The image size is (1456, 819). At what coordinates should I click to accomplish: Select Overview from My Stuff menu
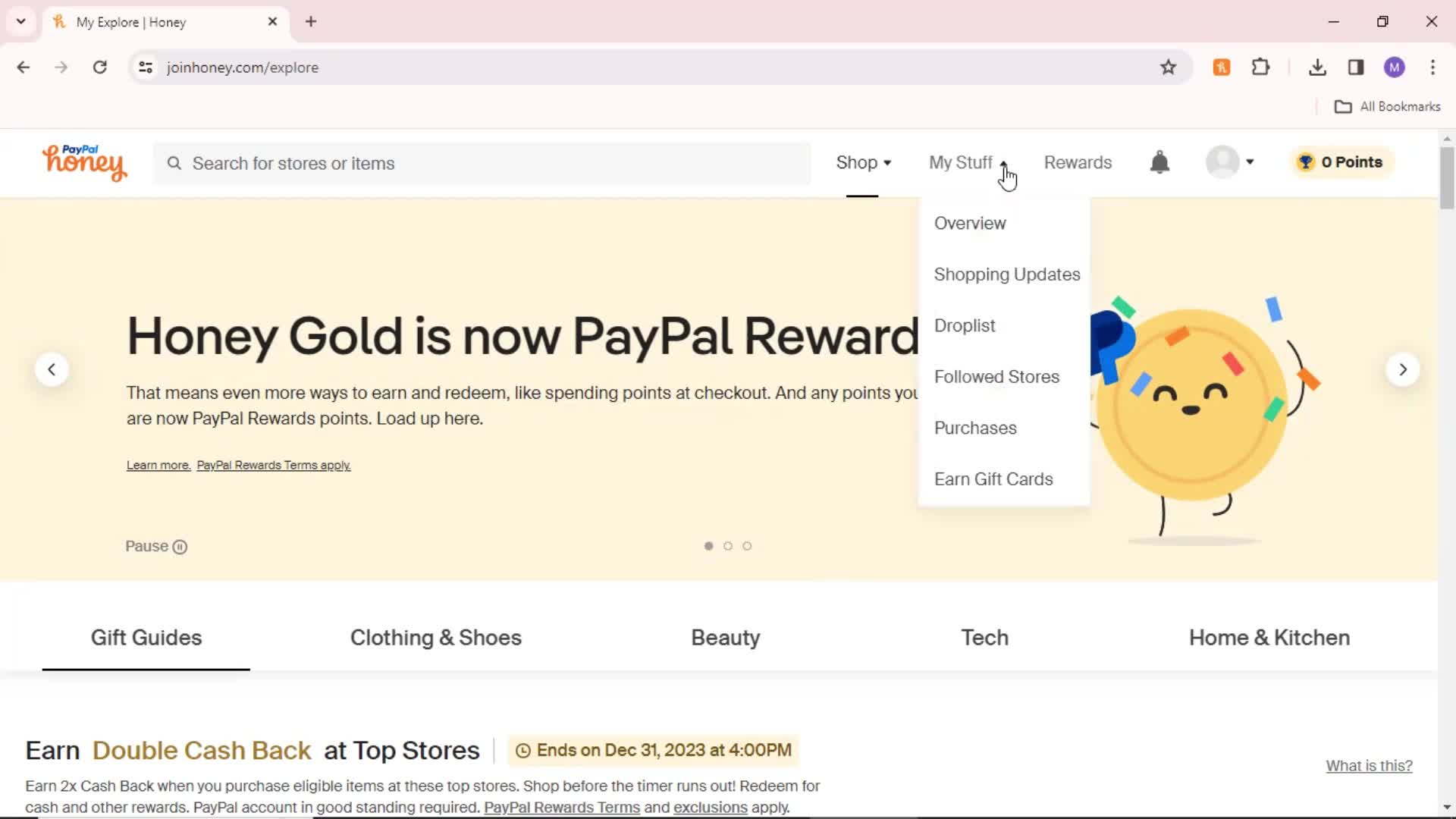tap(970, 222)
